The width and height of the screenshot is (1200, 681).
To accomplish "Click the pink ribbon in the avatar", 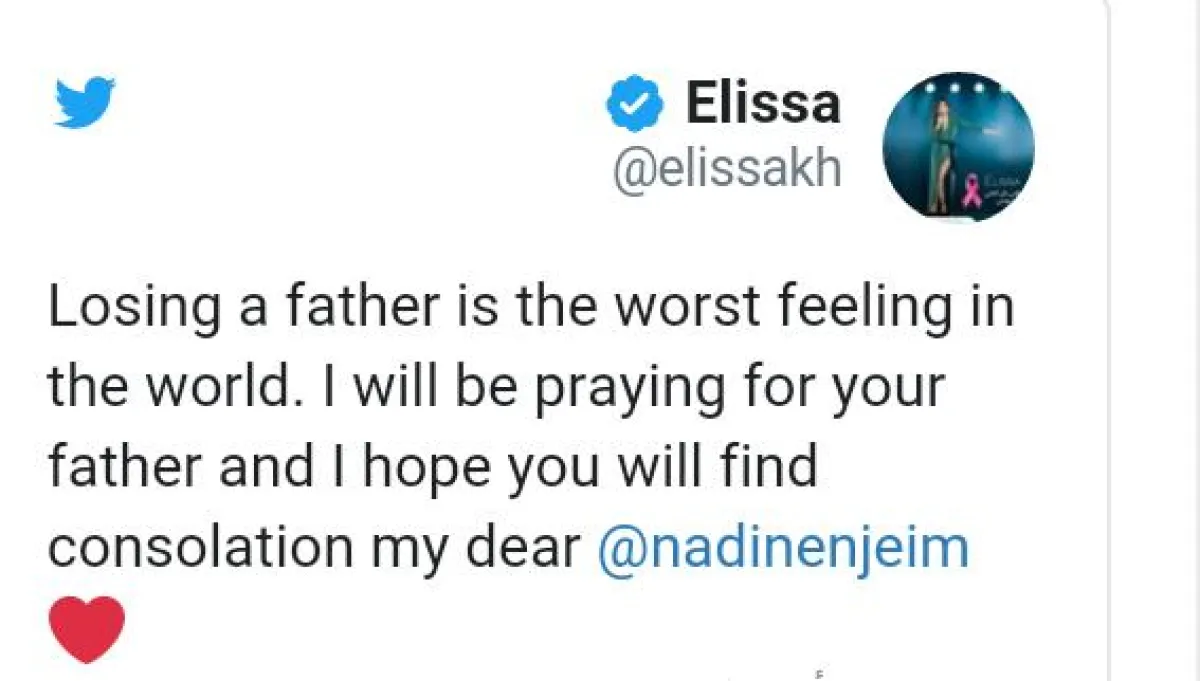I will 970,189.
